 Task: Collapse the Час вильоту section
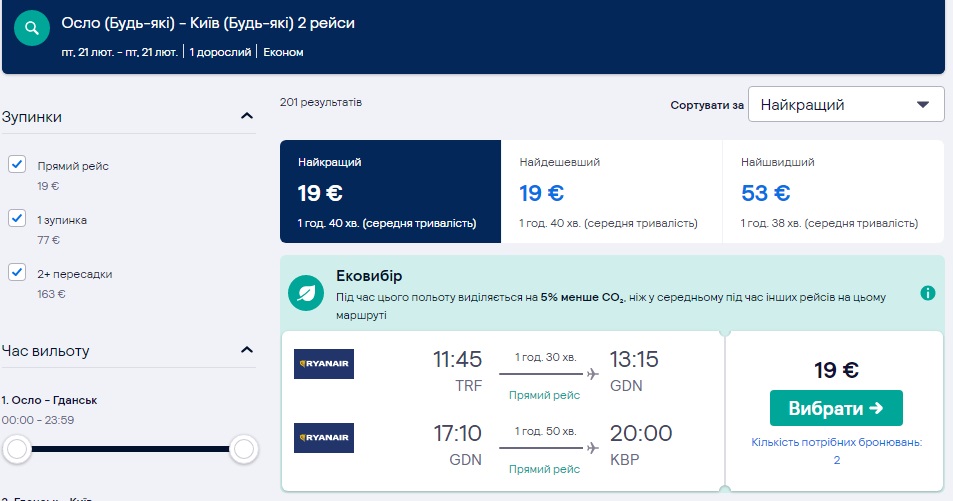[247, 350]
